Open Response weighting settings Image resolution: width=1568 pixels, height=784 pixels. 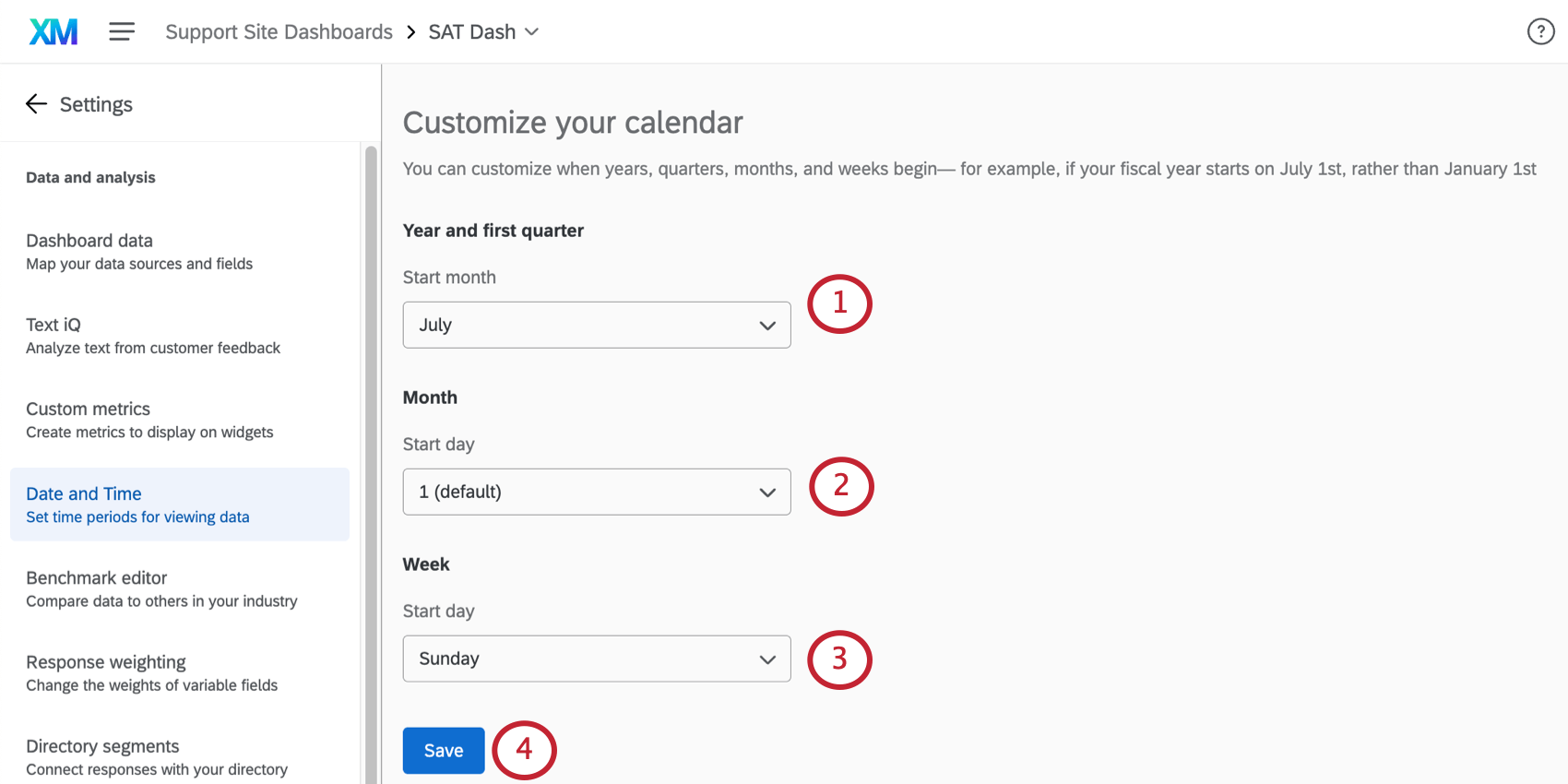point(106,661)
